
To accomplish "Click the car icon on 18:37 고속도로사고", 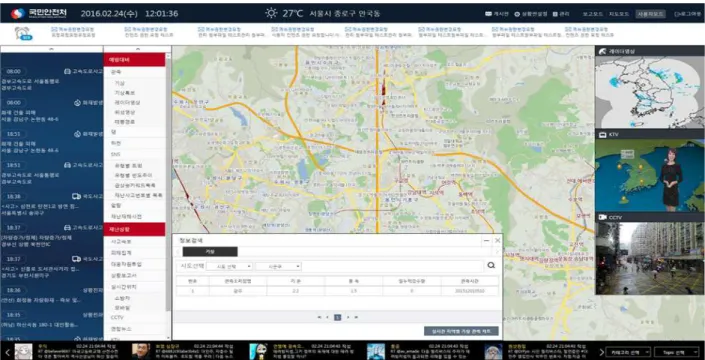I will point(67,227).
